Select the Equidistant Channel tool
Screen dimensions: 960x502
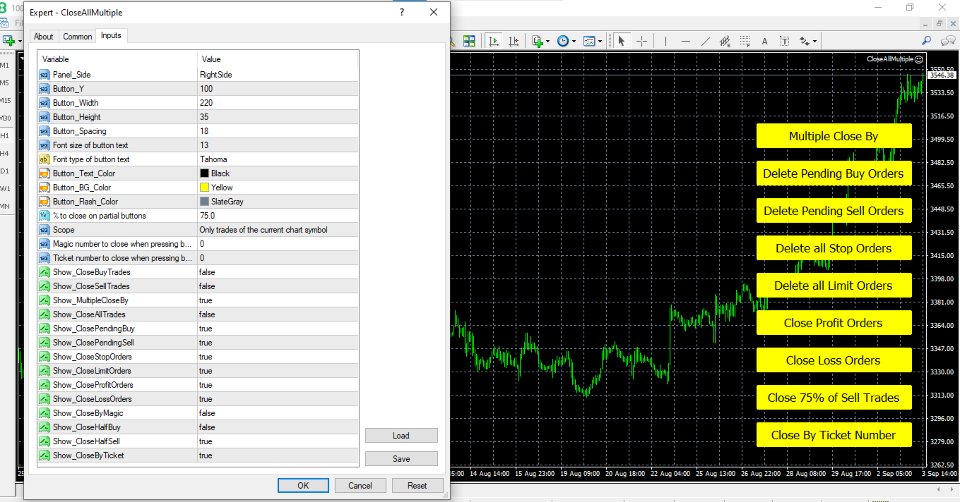tap(725, 41)
